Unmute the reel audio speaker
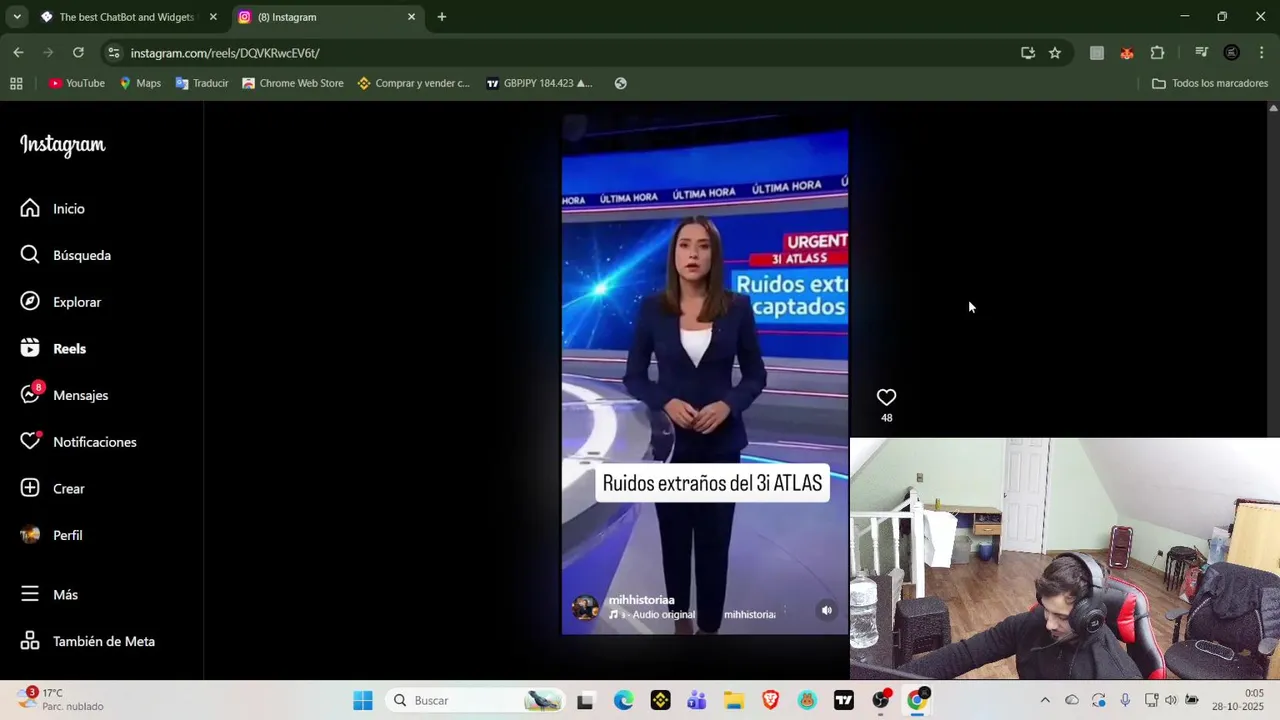1280x720 pixels. [827, 609]
